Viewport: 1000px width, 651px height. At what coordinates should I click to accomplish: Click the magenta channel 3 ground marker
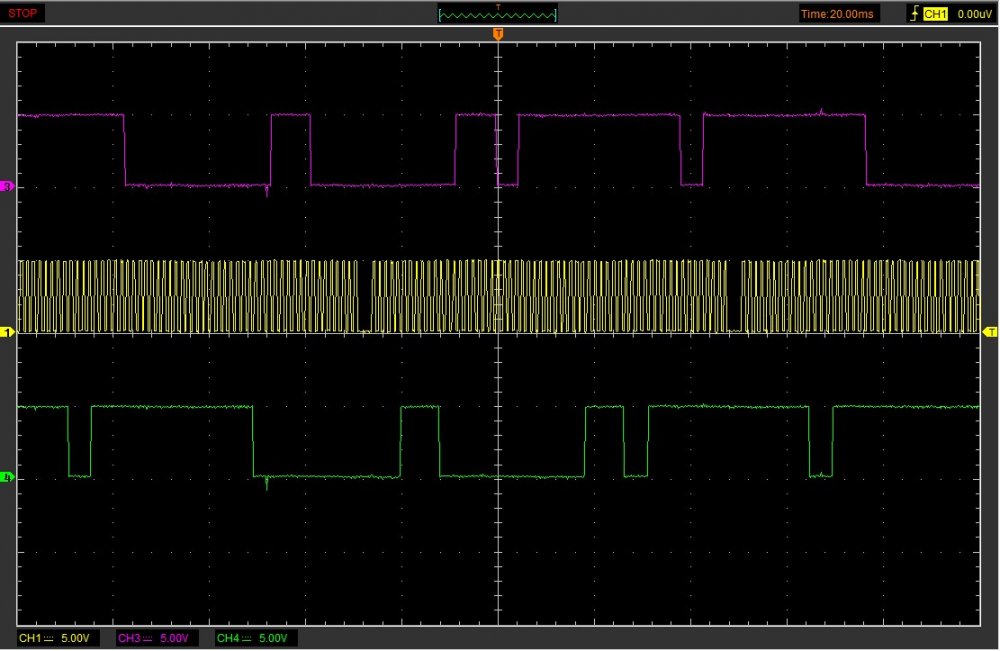tap(9, 187)
